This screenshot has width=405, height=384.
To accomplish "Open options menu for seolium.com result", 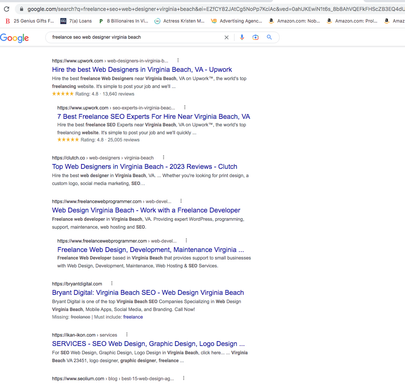I will point(184,378).
